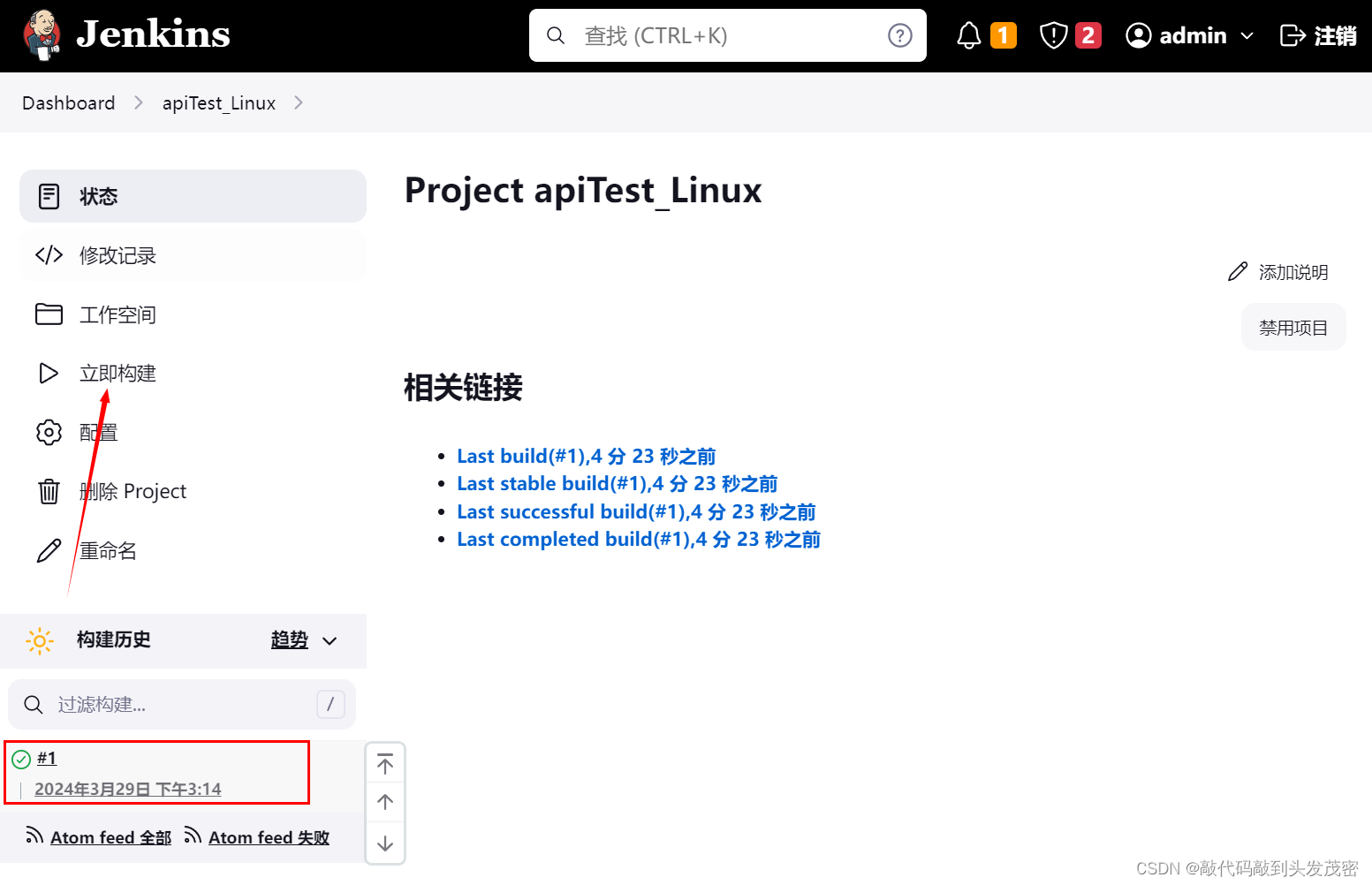Open the Last stable build link
This screenshot has width=1372, height=885.
tap(617, 484)
